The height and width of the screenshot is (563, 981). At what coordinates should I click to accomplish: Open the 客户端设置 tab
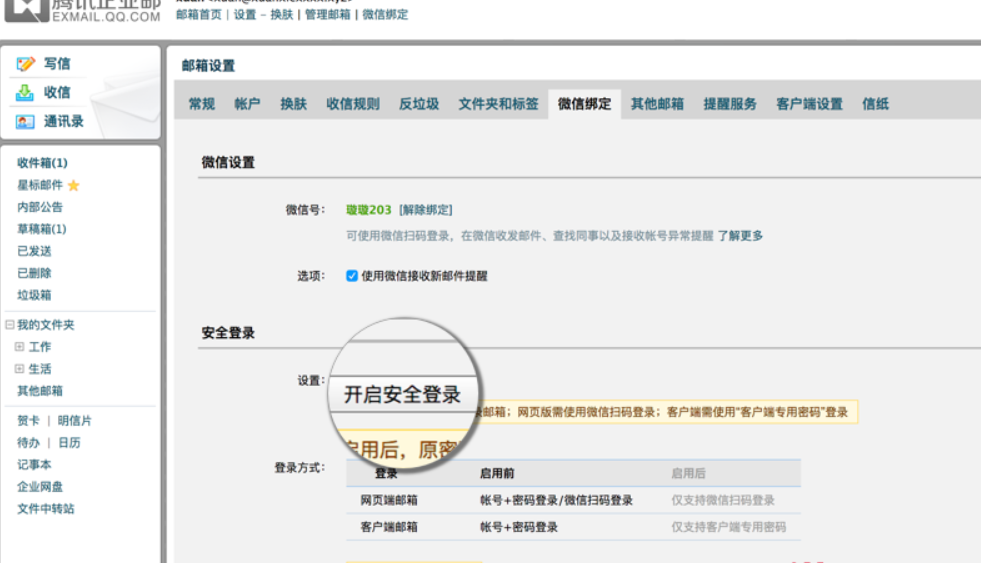pyautogui.click(x=809, y=104)
